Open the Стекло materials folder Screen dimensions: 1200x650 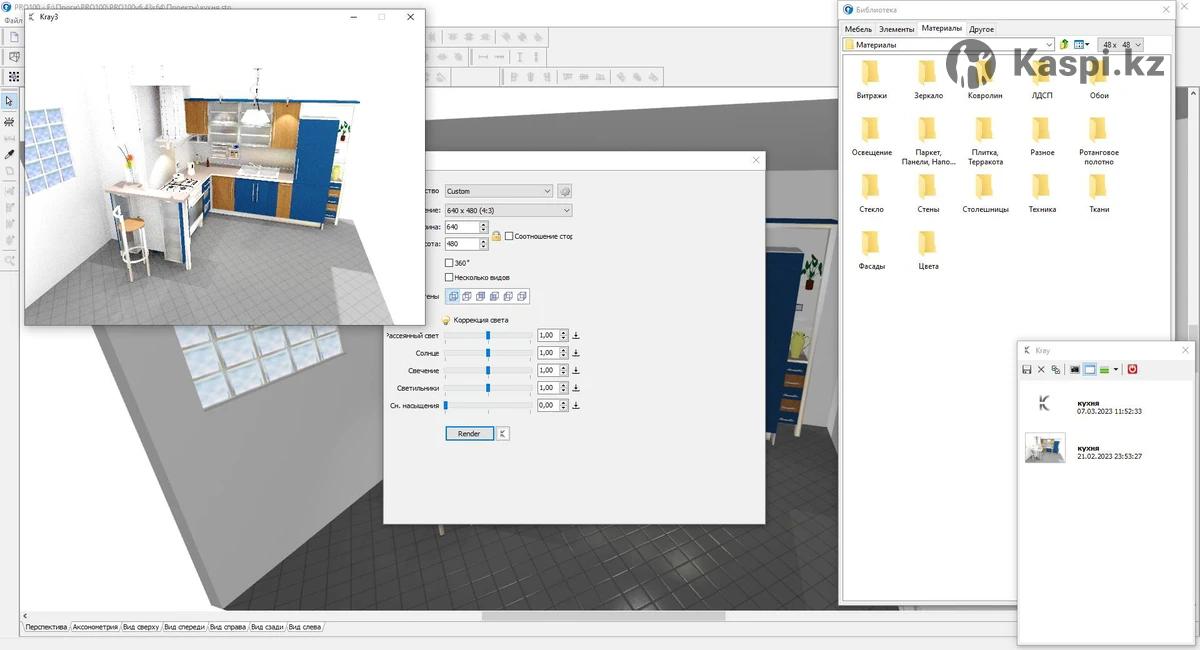871,190
